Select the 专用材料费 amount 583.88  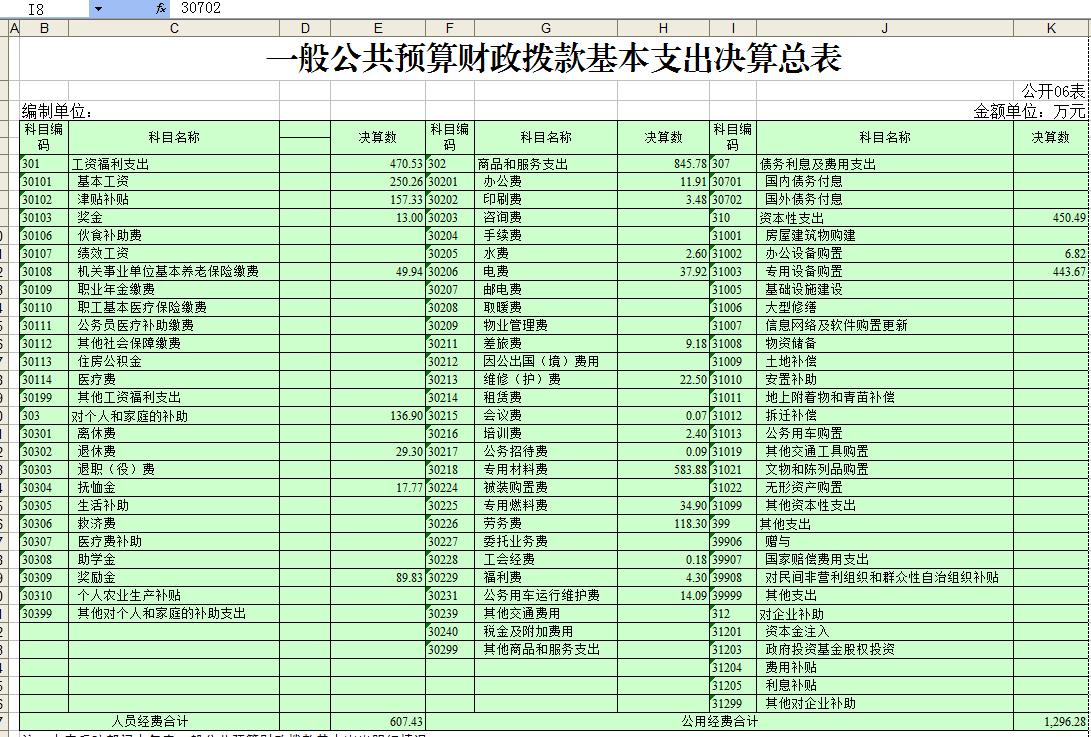[663, 470]
